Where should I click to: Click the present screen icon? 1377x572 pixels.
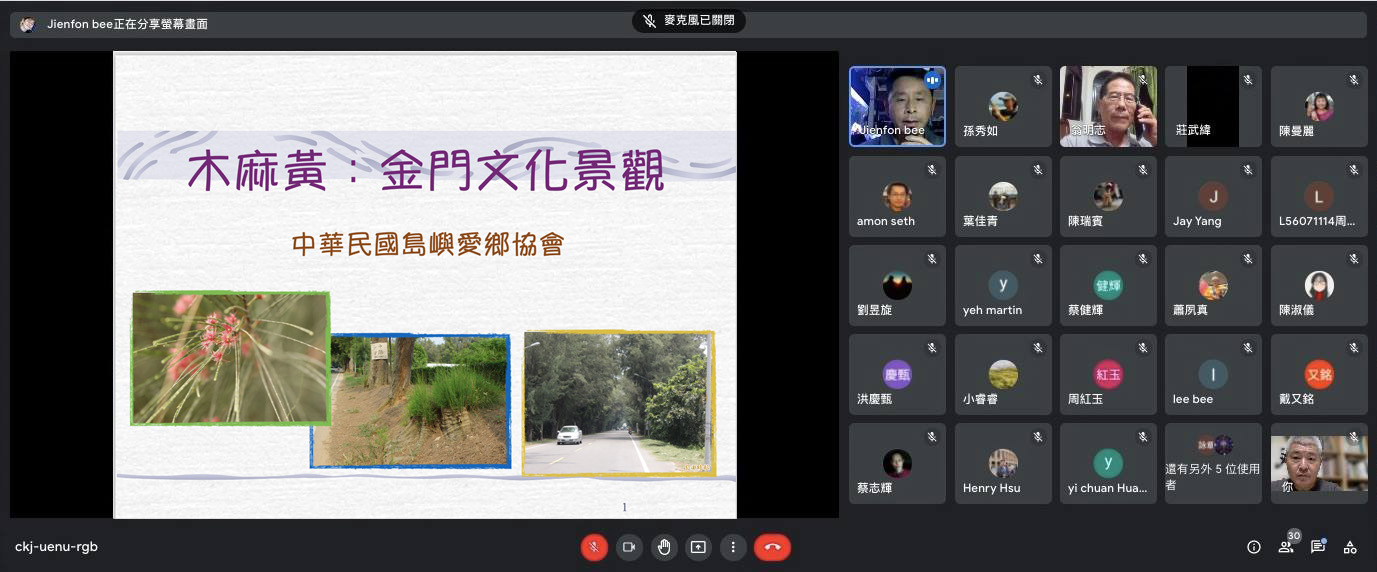click(x=698, y=547)
